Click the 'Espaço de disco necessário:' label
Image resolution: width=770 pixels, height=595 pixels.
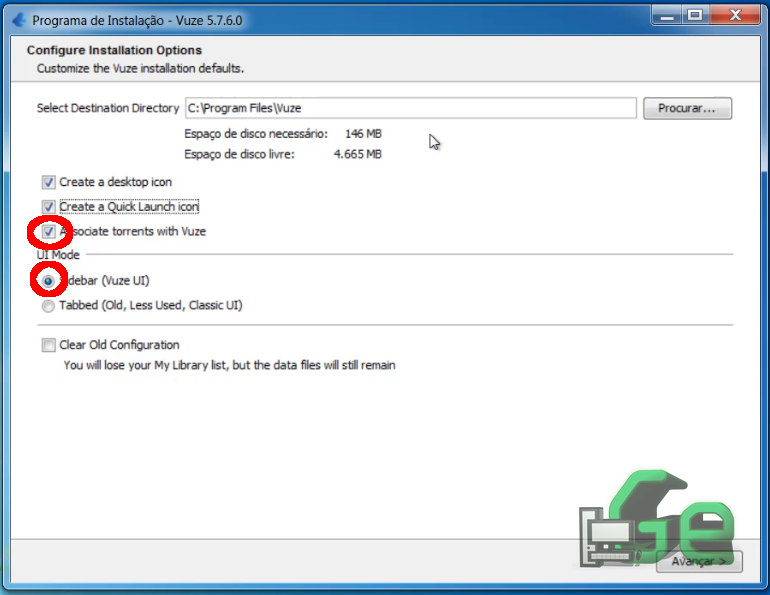256,134
